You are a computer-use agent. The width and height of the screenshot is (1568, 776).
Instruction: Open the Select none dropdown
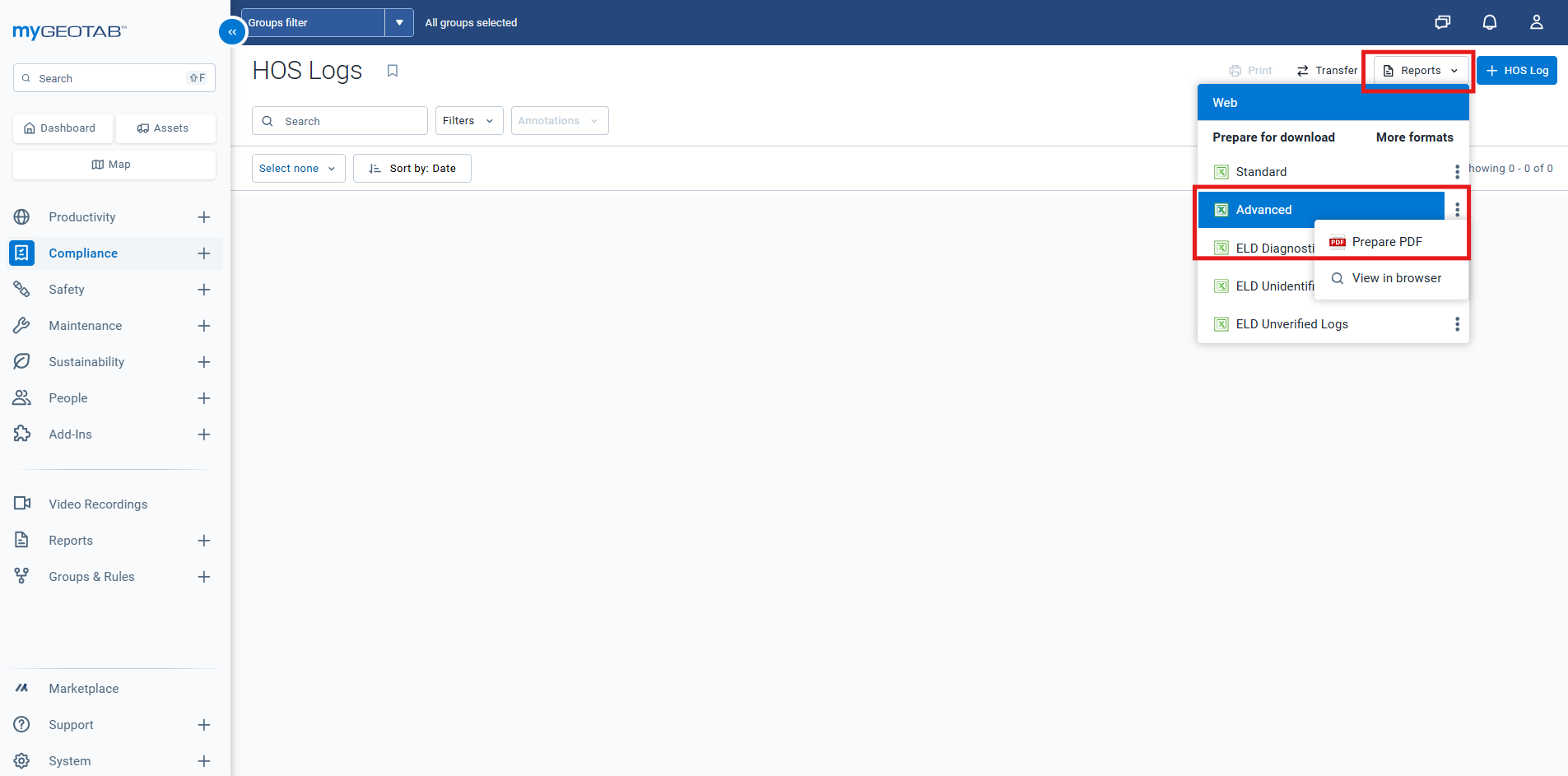click(298, 169)
